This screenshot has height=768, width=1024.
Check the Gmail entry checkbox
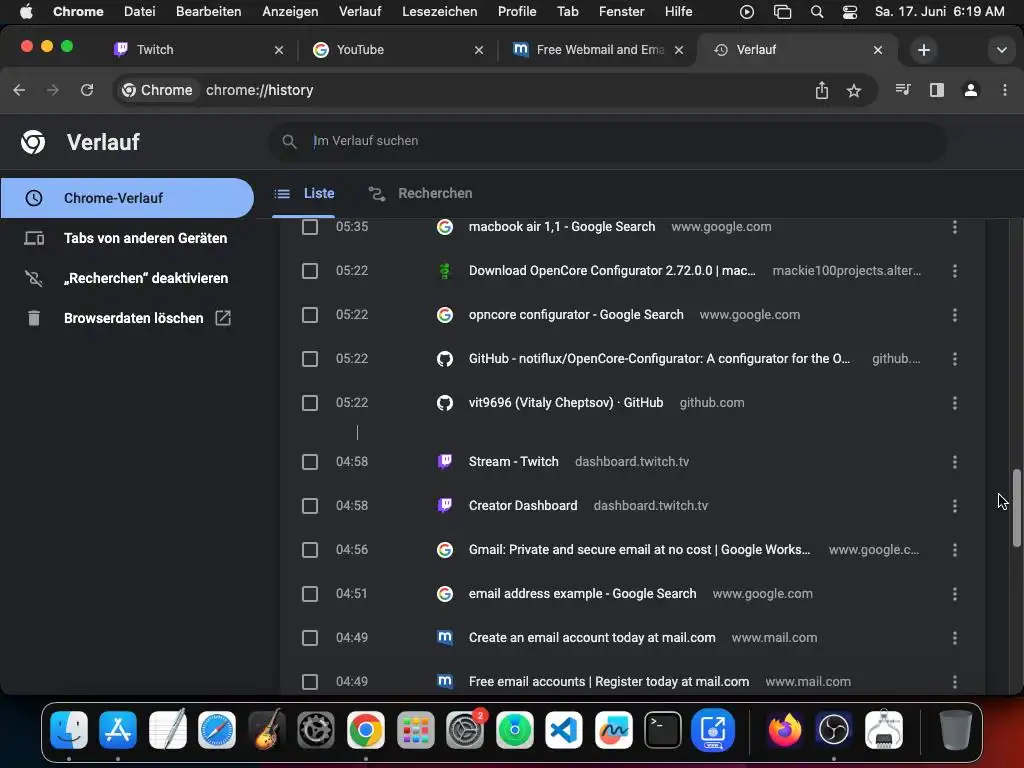coord(310,550)
